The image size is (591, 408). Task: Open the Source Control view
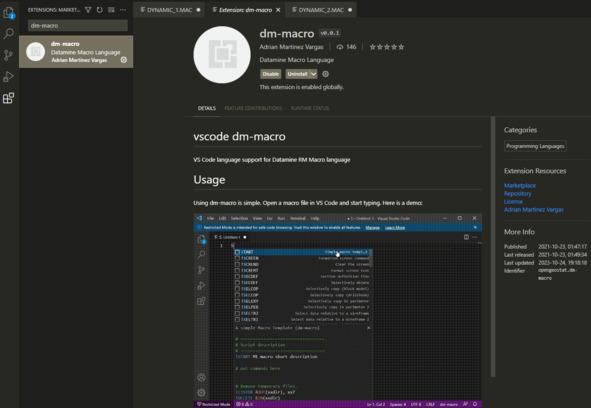(x=8, y=55)
